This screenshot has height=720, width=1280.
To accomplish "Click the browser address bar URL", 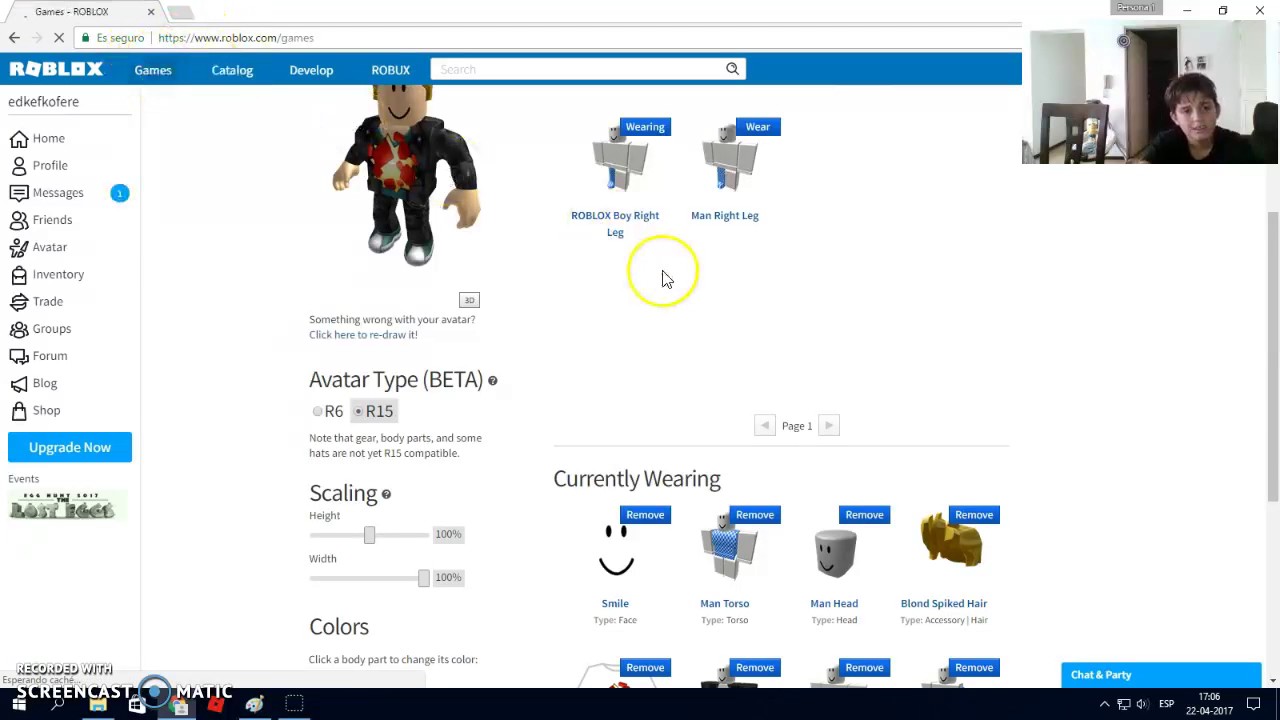I will [x=236, y=38].
